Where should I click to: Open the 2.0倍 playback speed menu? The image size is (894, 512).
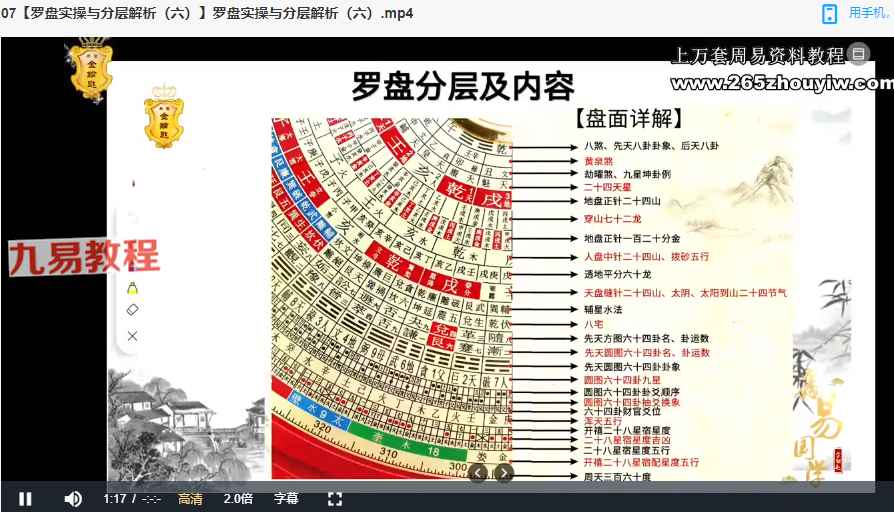pos(238,498)
